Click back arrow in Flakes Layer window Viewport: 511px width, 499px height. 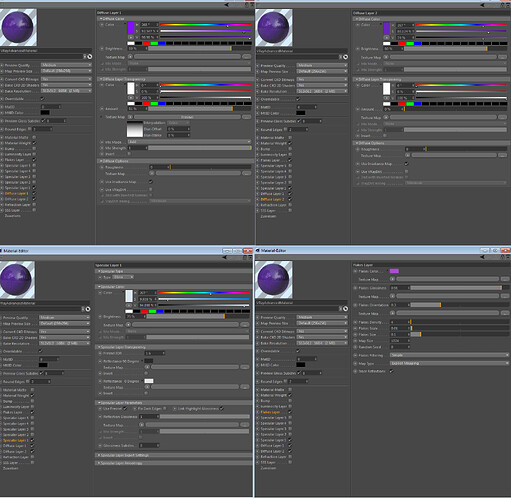click(483, 257)
